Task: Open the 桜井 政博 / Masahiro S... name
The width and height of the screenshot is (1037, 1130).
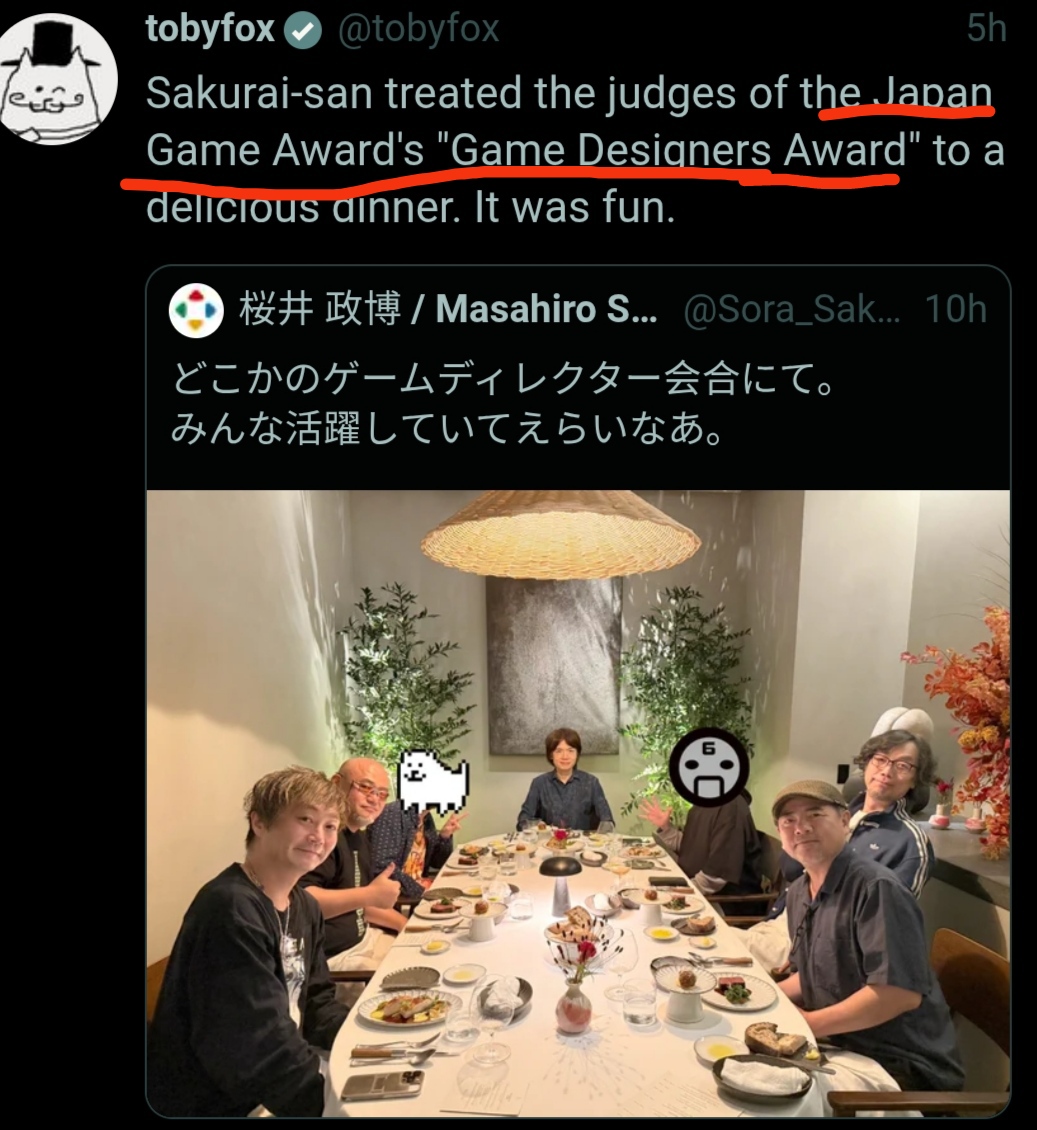Action: (447, 310)
